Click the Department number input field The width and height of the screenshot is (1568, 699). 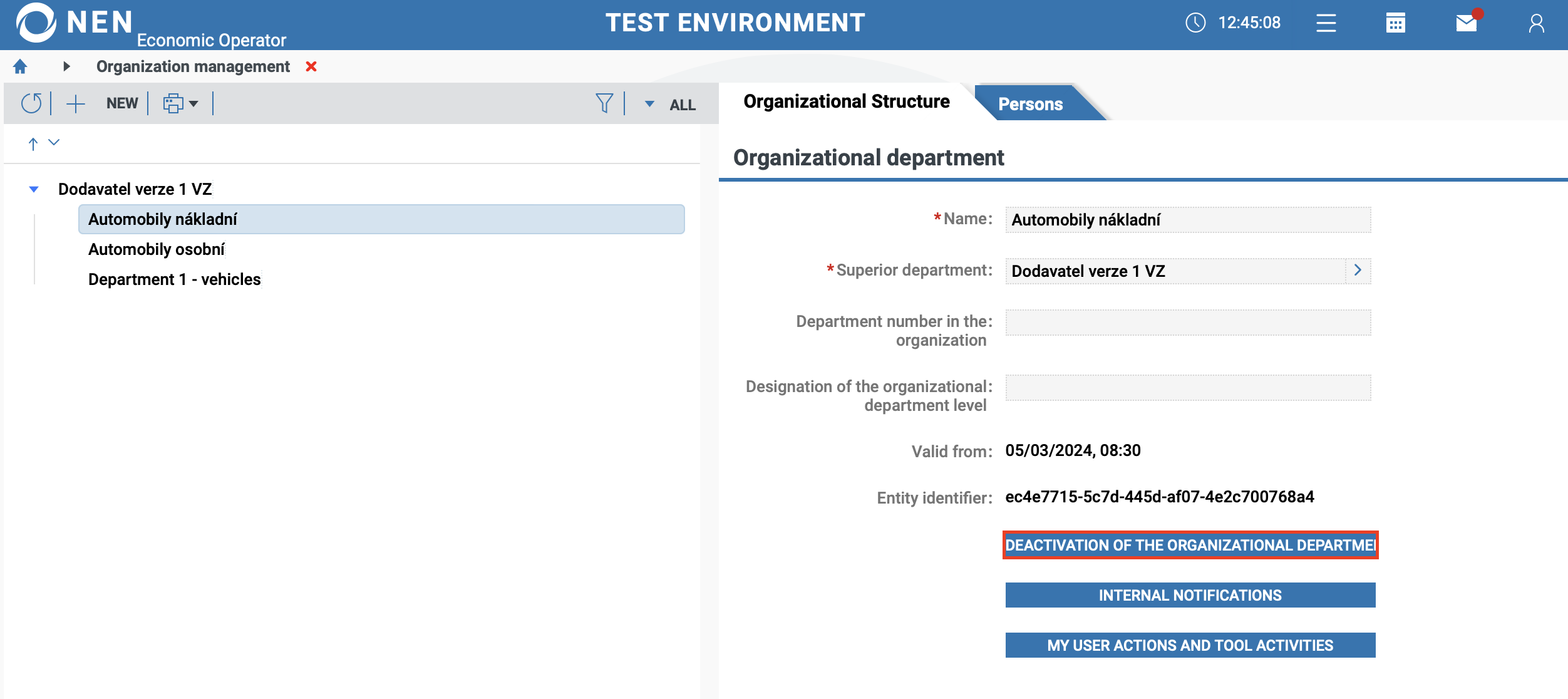(1187, 323)
